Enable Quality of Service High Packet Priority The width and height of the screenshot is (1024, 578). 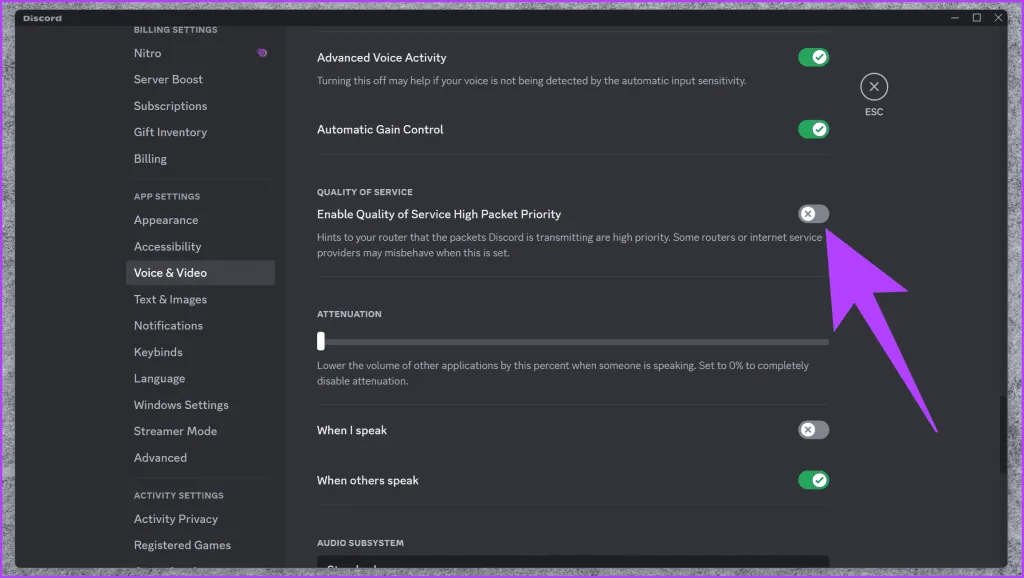[813, 214]
